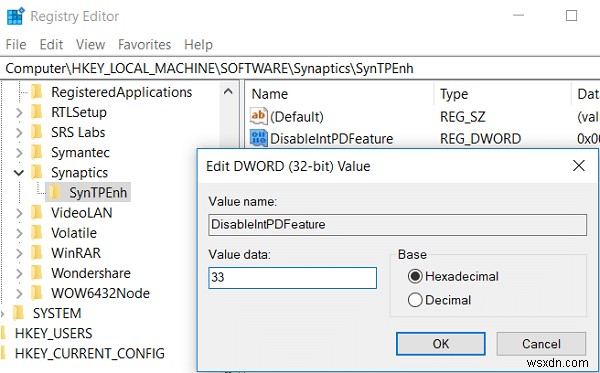Click the VideoLAN folder icon
Viewport: 600px width, 373px height.
point(37,212)
